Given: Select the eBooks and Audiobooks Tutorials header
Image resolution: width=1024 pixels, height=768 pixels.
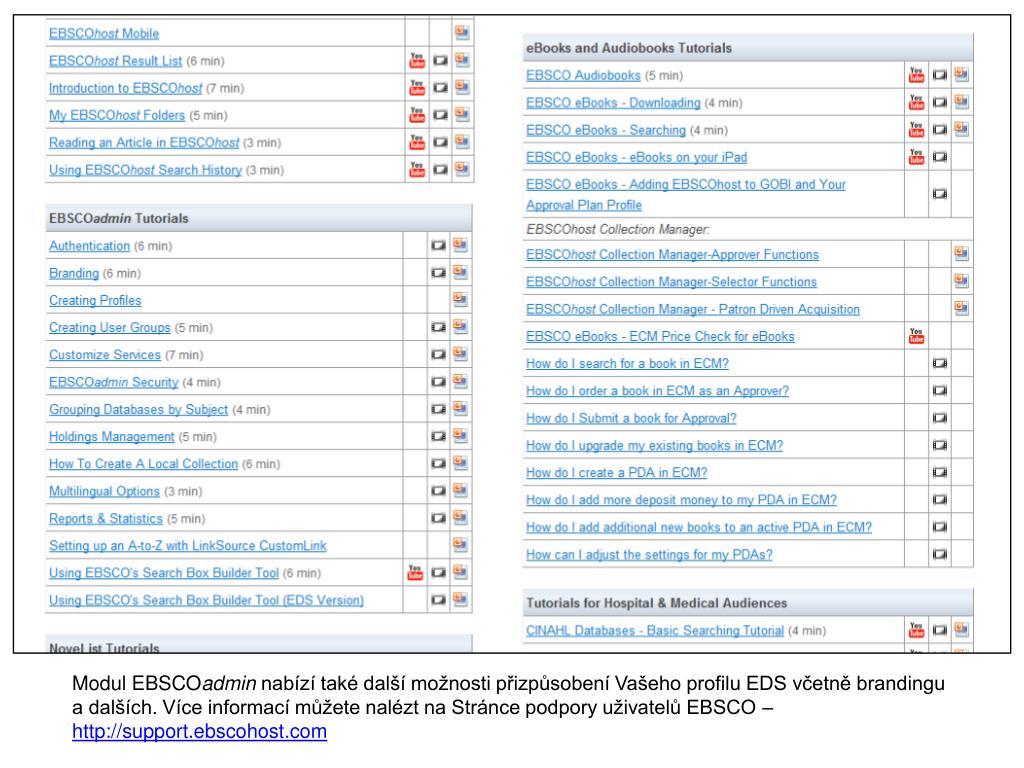Looking at the screenshot, I should [748, 48].
